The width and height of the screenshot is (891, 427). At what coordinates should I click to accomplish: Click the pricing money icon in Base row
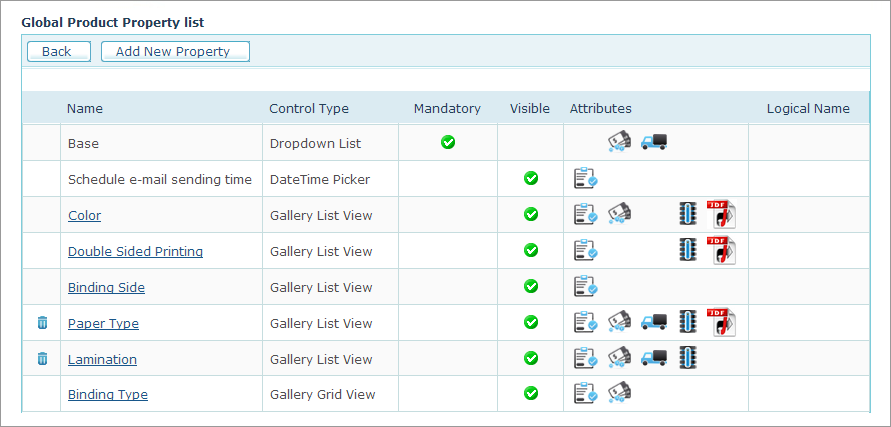(620, 142)
